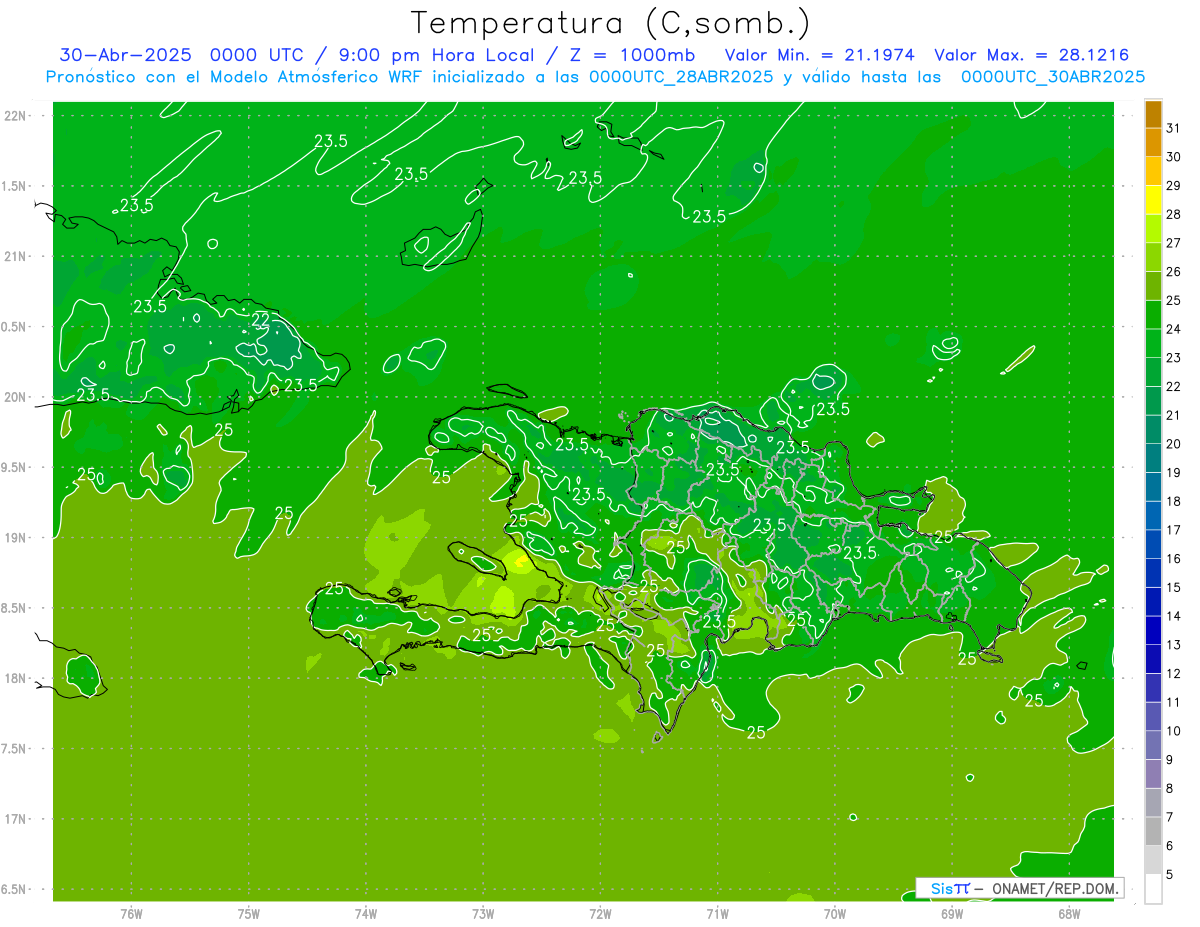Click the "22" contour label over eastern Cuba
The width and height of the screenshot is (1200, 927).
260,320
